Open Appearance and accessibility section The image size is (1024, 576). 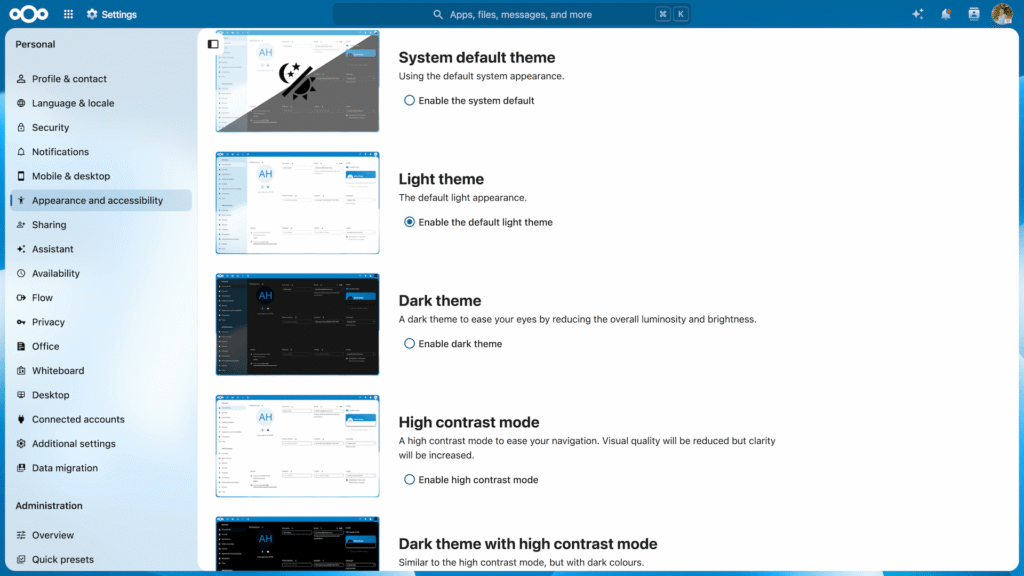click(x=101, y=200)
